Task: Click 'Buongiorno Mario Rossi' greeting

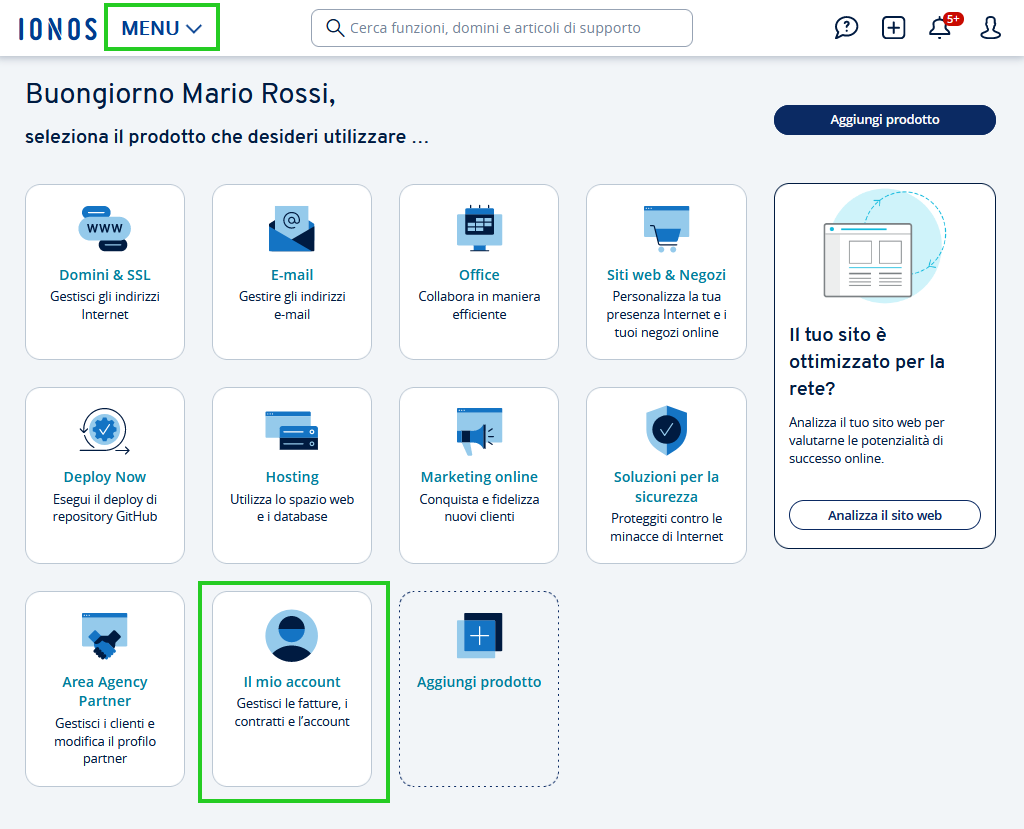Action: pyautogui.click(x=180, y=93)
